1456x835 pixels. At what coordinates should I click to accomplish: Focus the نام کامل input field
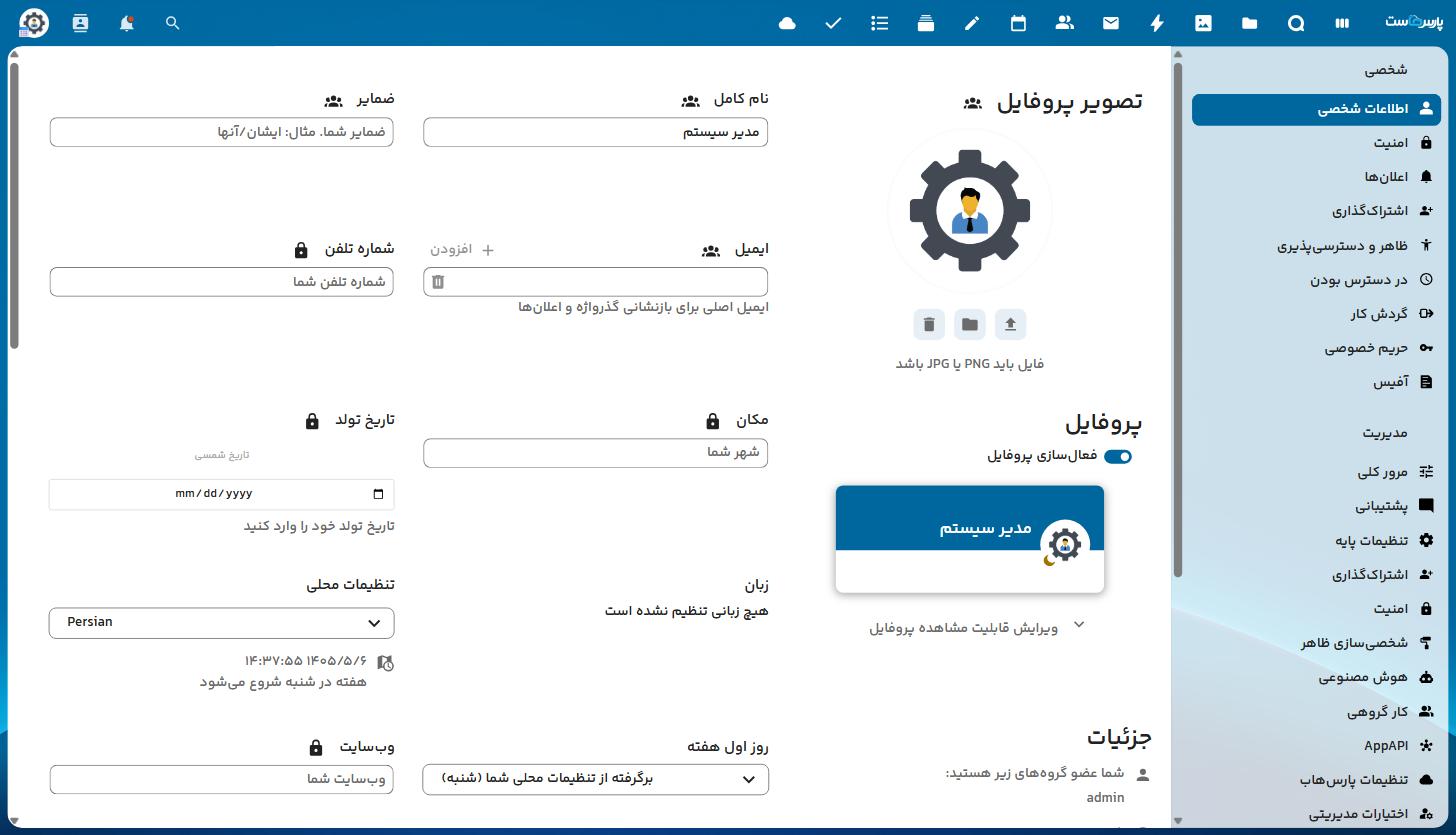(x=595, y=132)
